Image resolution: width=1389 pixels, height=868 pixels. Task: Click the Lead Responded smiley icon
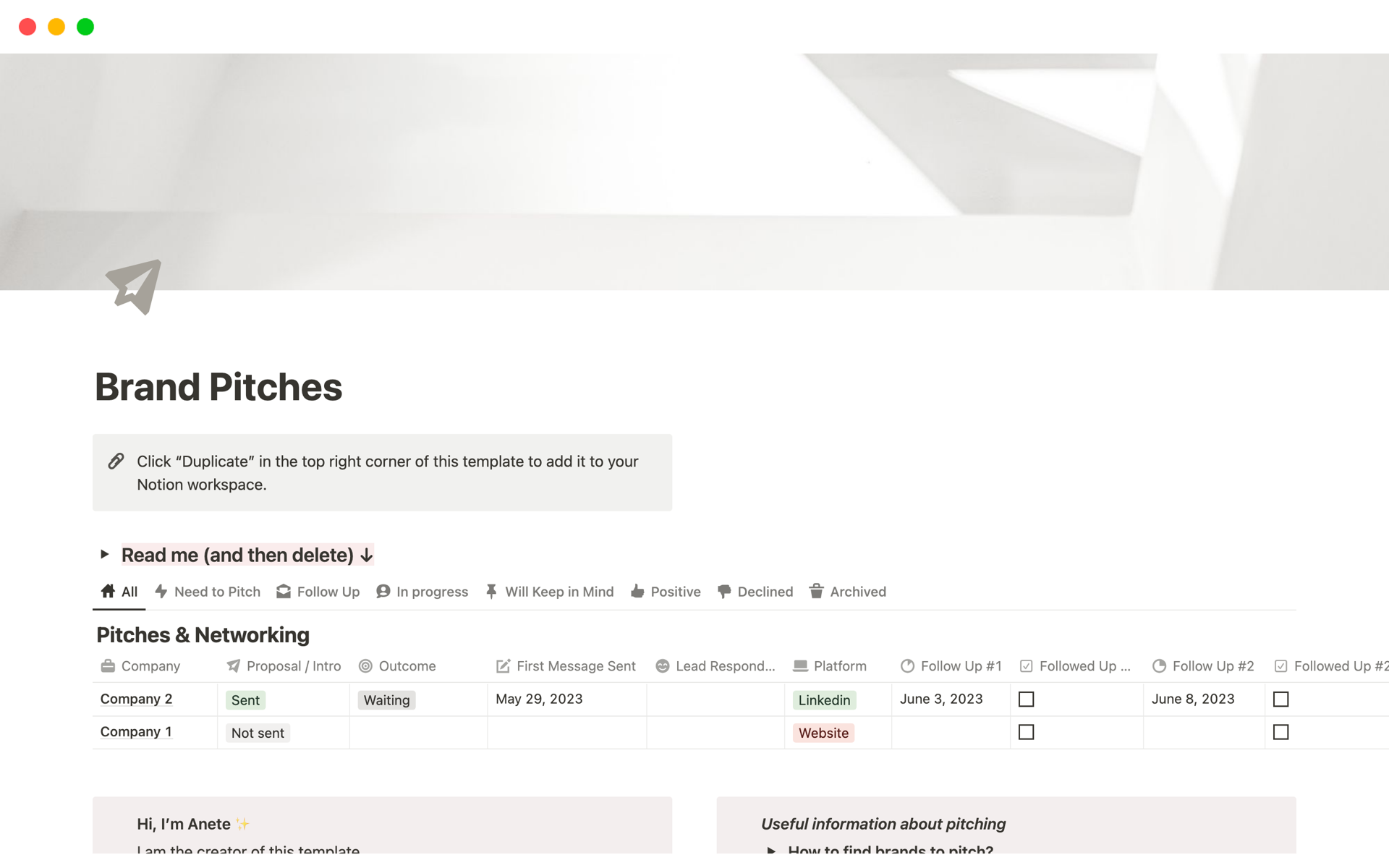pyautogui.click(x=662, y=665)
